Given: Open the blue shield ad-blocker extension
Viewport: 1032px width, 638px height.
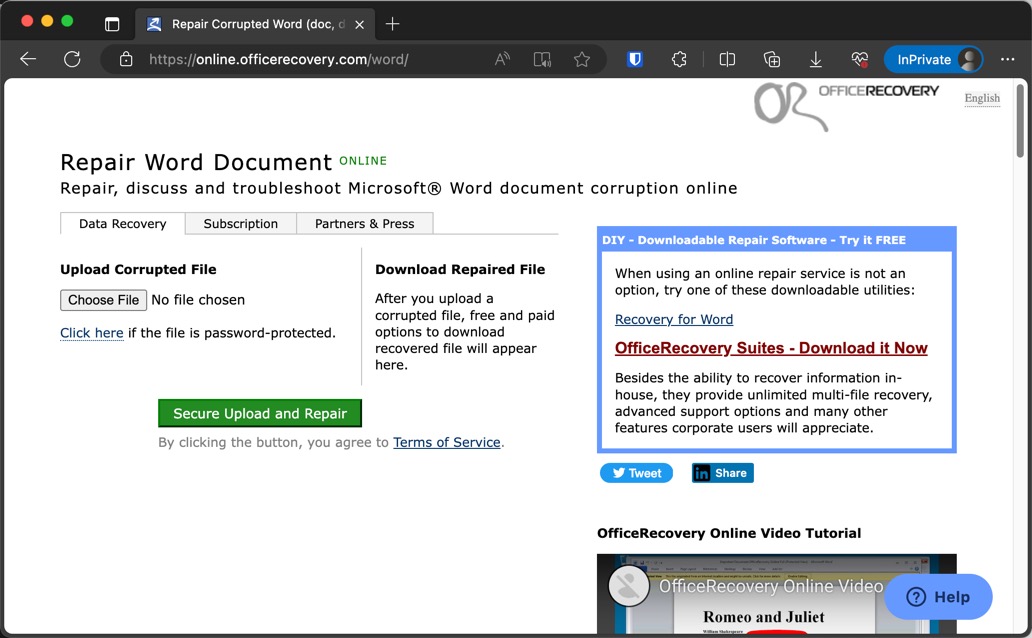Looking at the screenshot, I should (x=634, y=59).
